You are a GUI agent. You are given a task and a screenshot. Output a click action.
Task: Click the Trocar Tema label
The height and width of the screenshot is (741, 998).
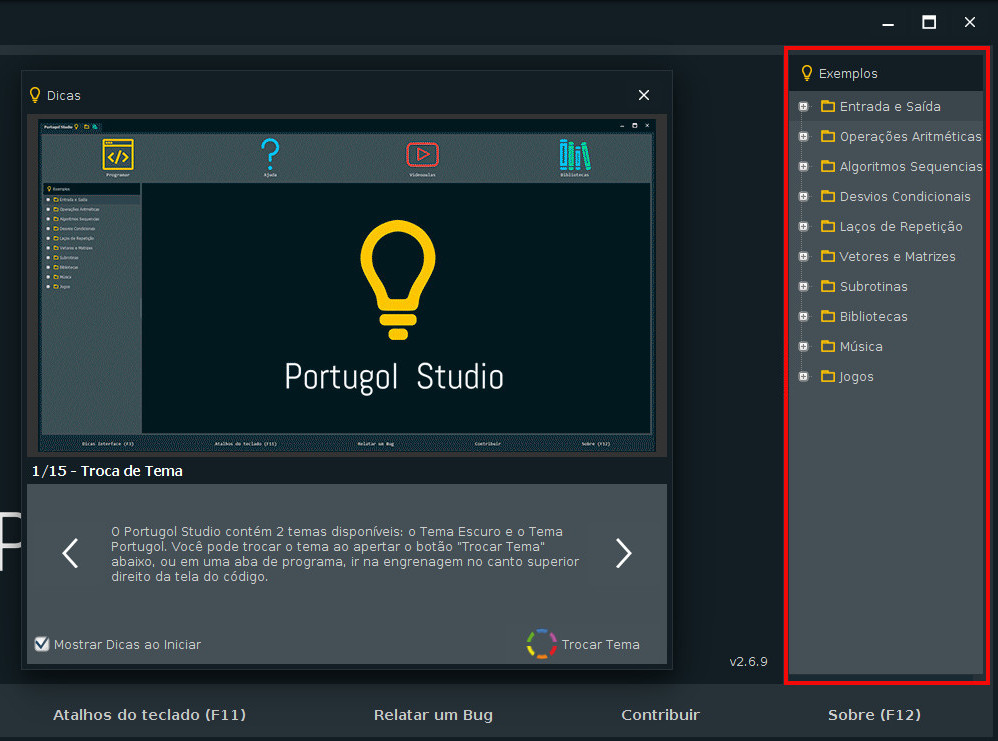click(600, 645)
